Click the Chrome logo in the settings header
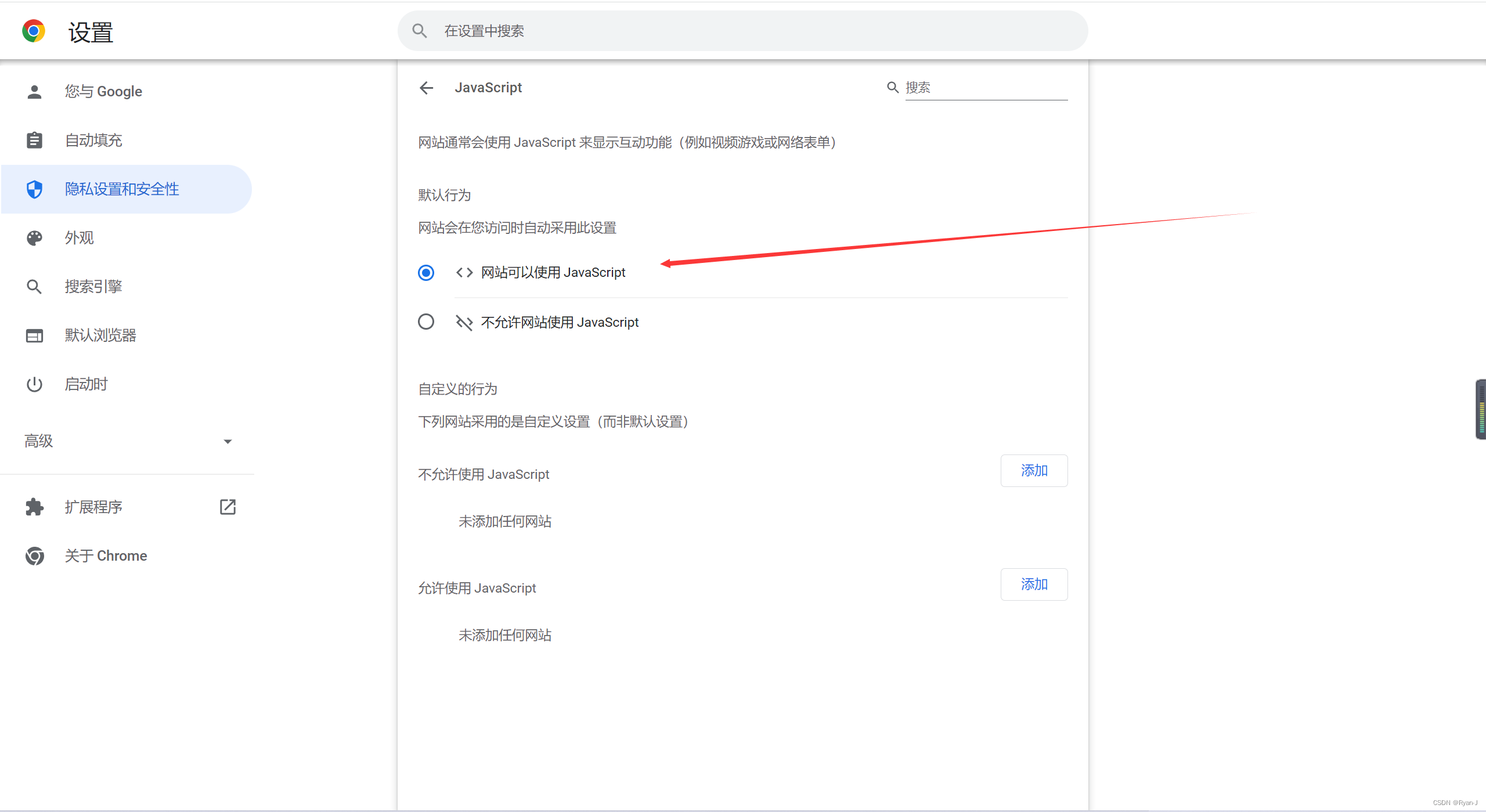The image size is (1486, 812). tap(34, 31)
